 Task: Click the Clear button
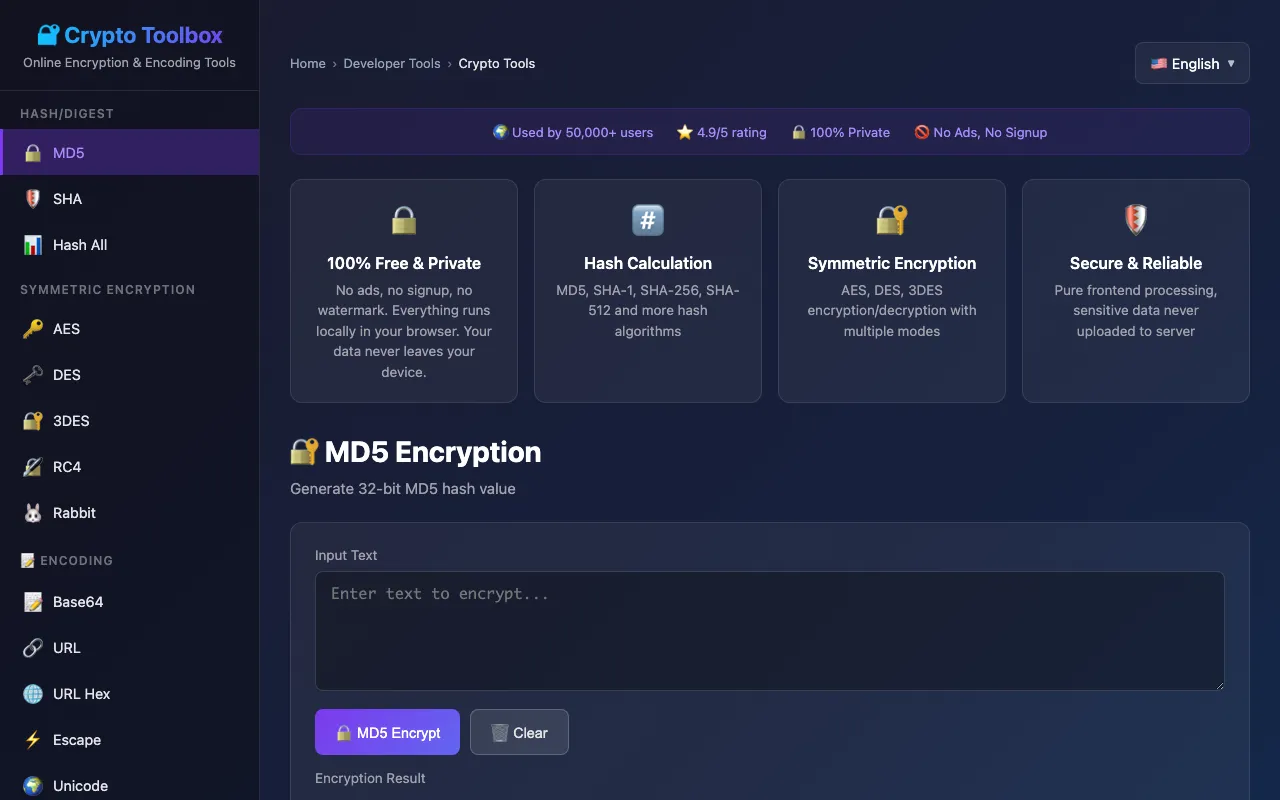[x=519, y=732]
